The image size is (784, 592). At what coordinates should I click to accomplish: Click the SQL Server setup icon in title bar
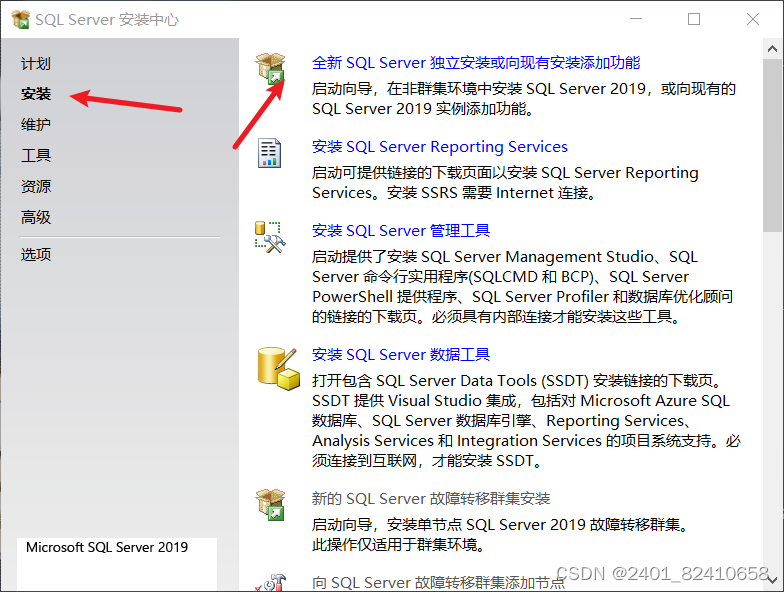click(x=20, y=20)
